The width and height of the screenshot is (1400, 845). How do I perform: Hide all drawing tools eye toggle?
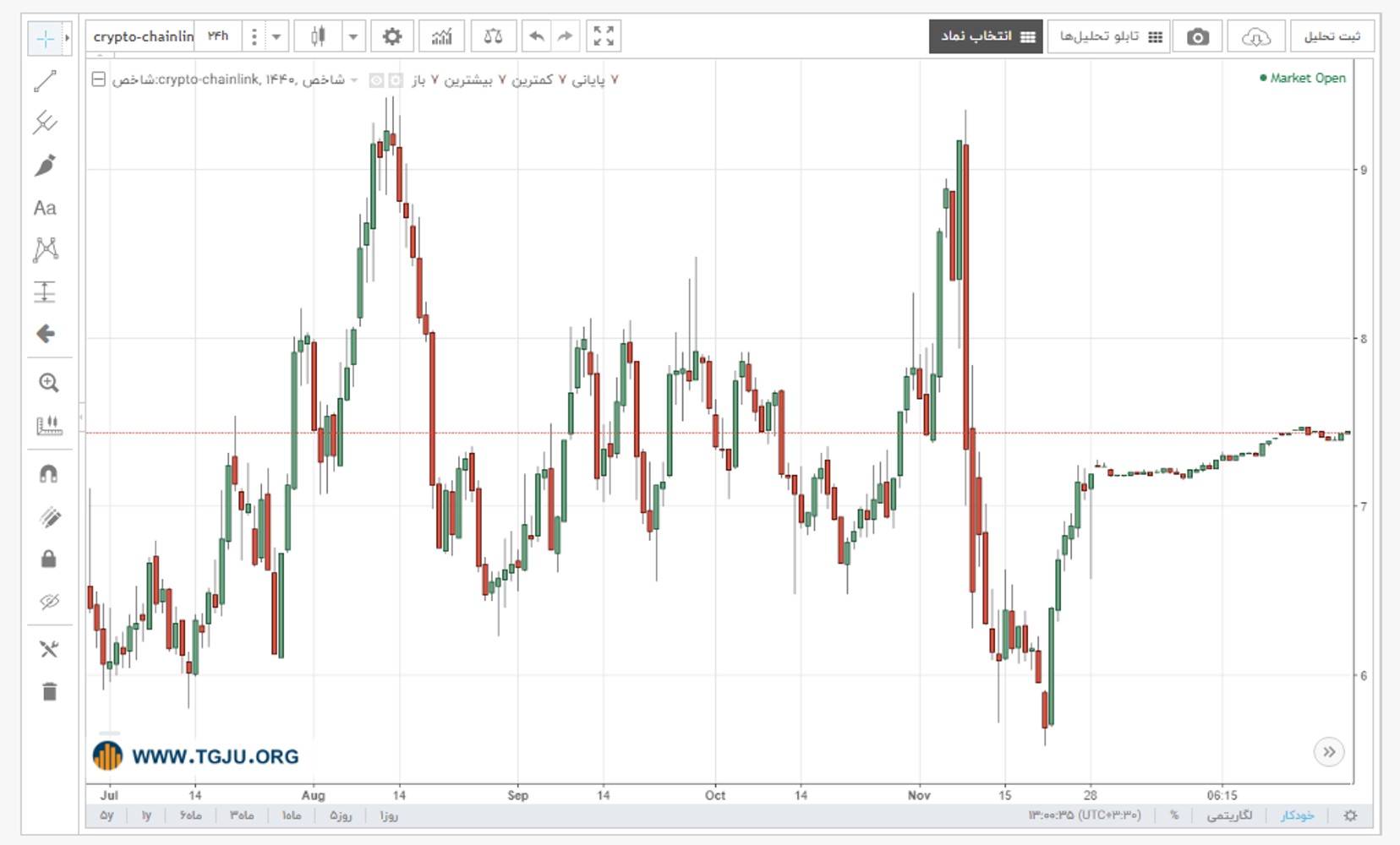pyautogui.click(x=48, y=602)
